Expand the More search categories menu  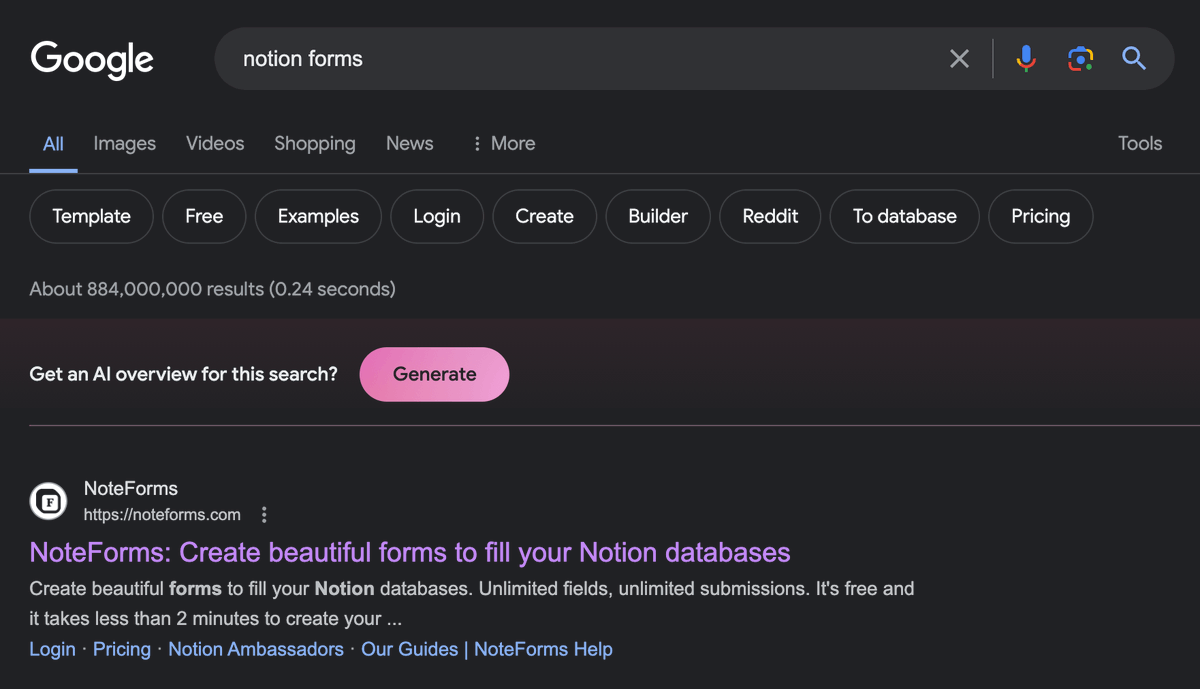pyautogui.click(x=503, y=144)
